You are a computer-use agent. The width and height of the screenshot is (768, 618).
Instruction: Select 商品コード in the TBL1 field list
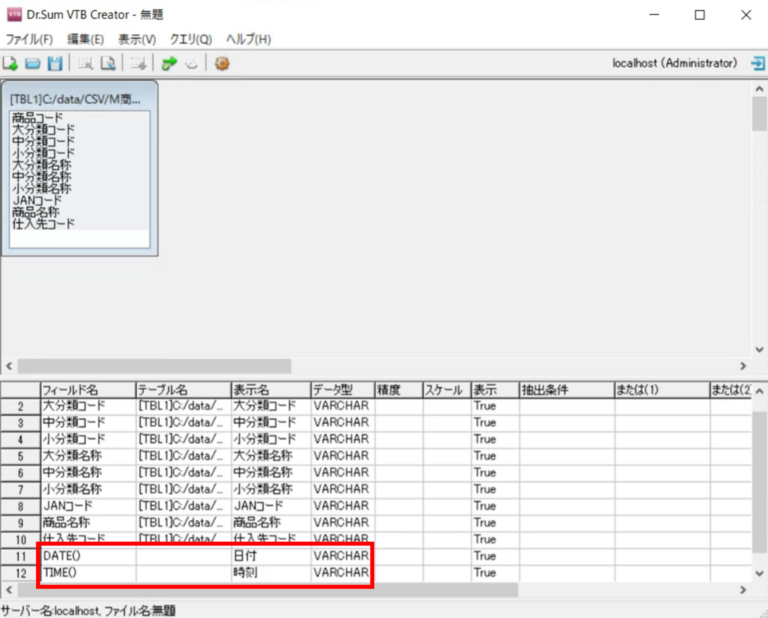tap(37, 118)
